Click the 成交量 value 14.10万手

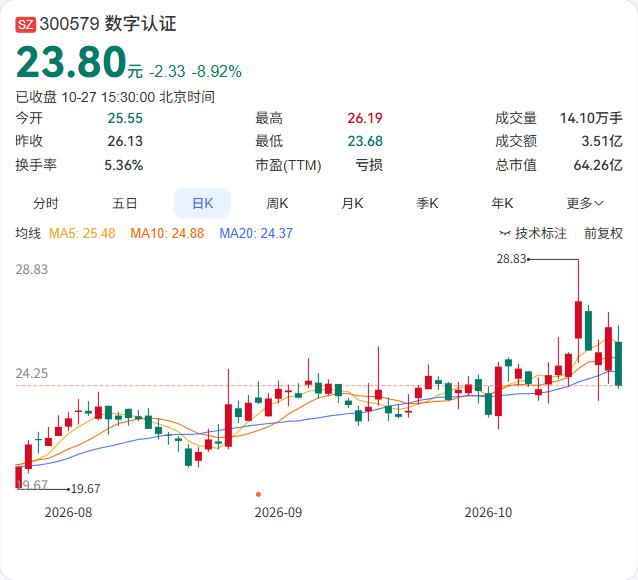pos(591,118)
